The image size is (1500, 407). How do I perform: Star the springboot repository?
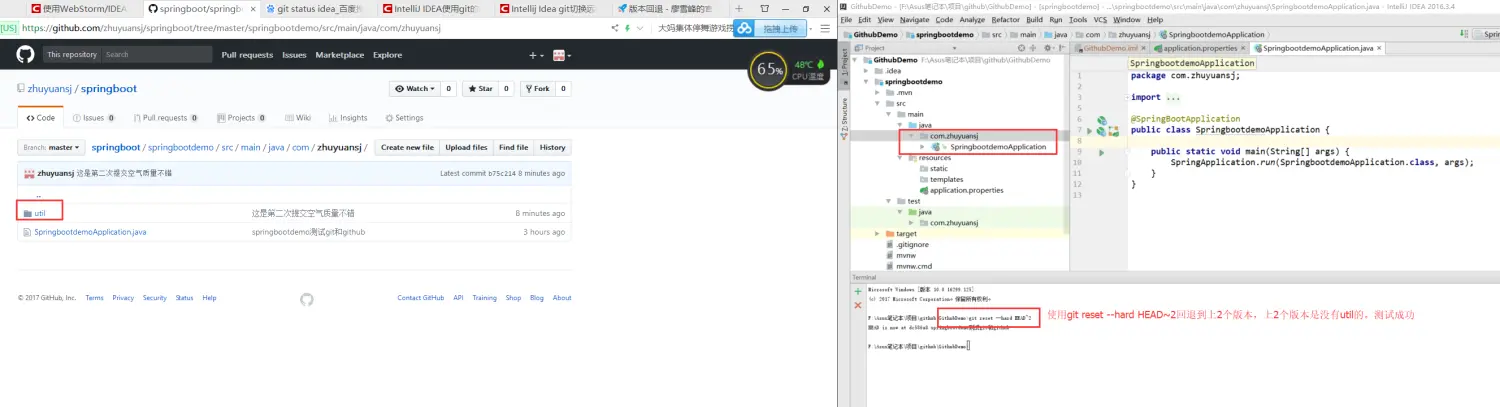pos(481,89)
